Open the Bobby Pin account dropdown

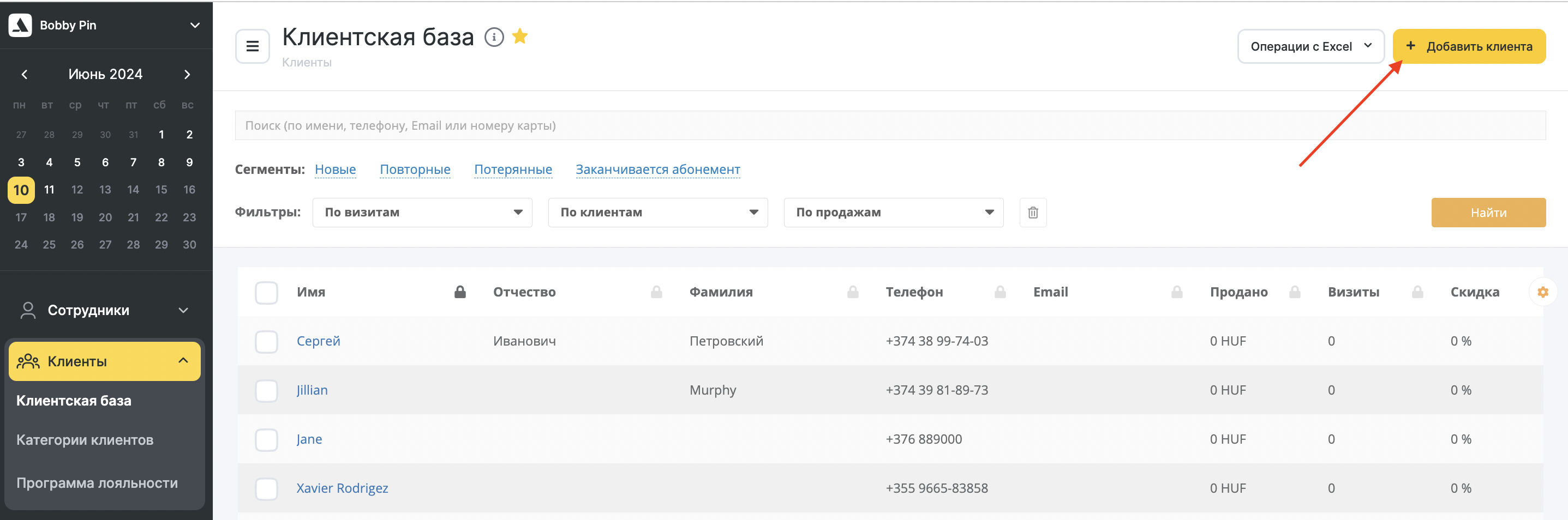point(195,25)
